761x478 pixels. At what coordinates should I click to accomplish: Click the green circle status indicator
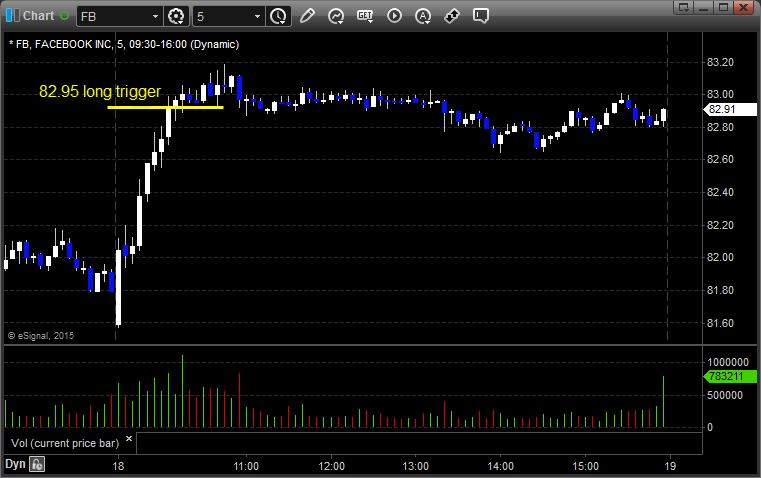click(x=64, y=16)
